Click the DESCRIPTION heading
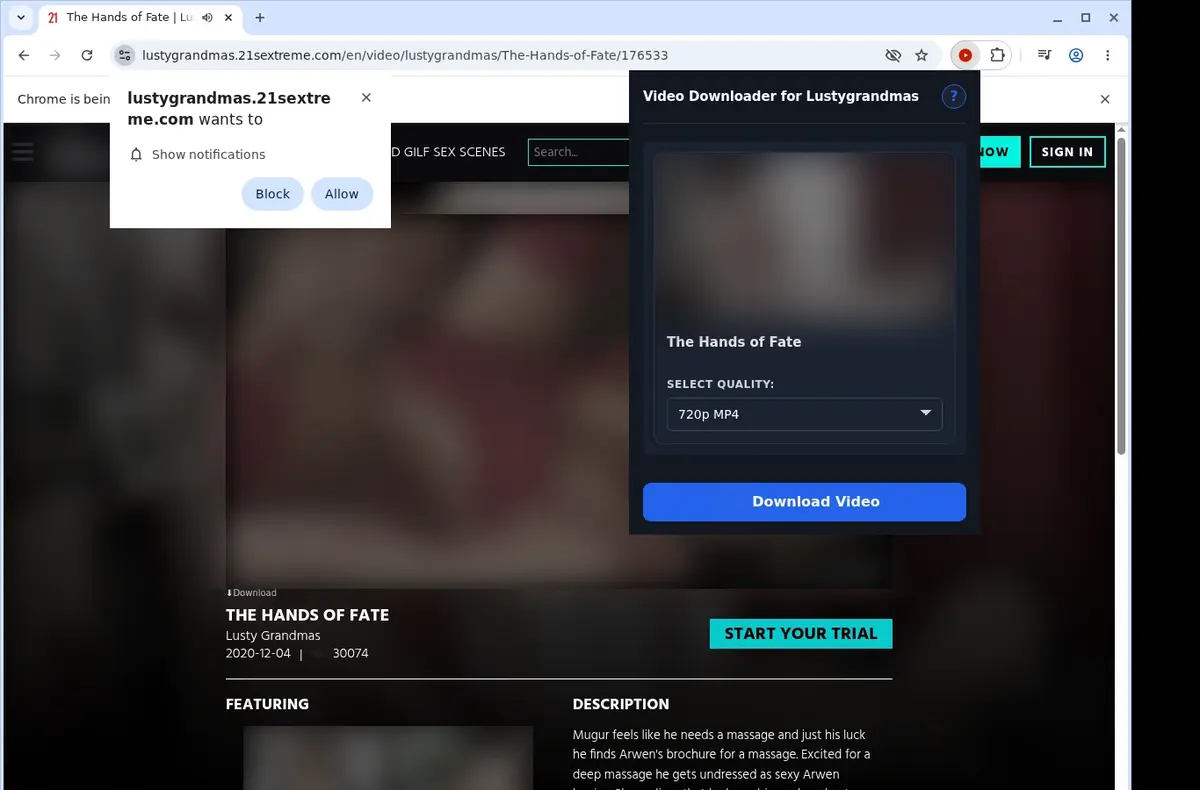The height and width of the screenshot is (790, 1200). coord(621,704)
